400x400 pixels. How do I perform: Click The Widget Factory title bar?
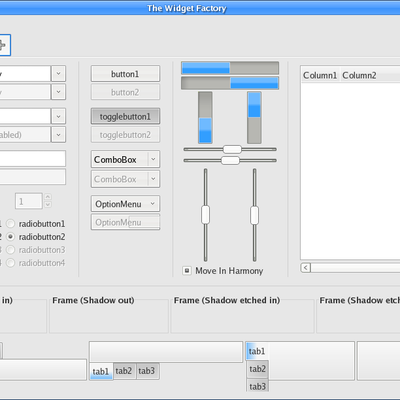(x=200, y=8)
